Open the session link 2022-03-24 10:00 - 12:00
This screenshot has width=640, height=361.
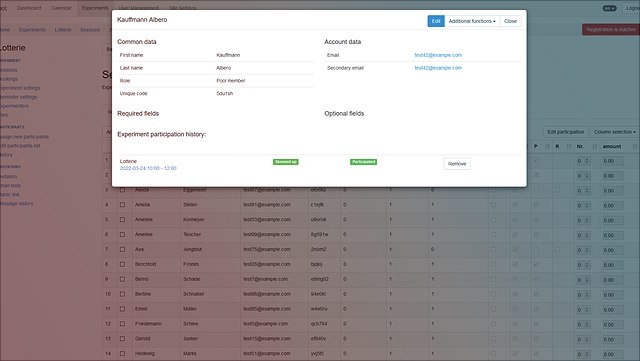148,168
